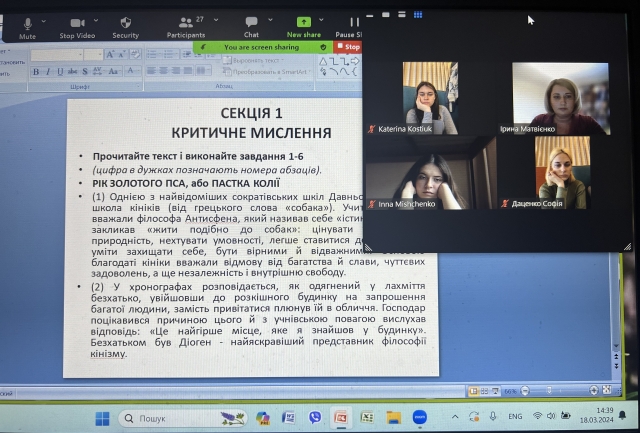640x433 pixels.
Task: Switch PowerPoint to Slide Sorter view
Action: 484,391
